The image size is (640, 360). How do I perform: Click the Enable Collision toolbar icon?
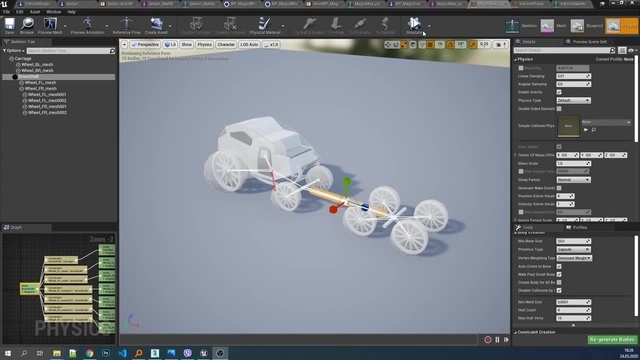coord(196,24)
